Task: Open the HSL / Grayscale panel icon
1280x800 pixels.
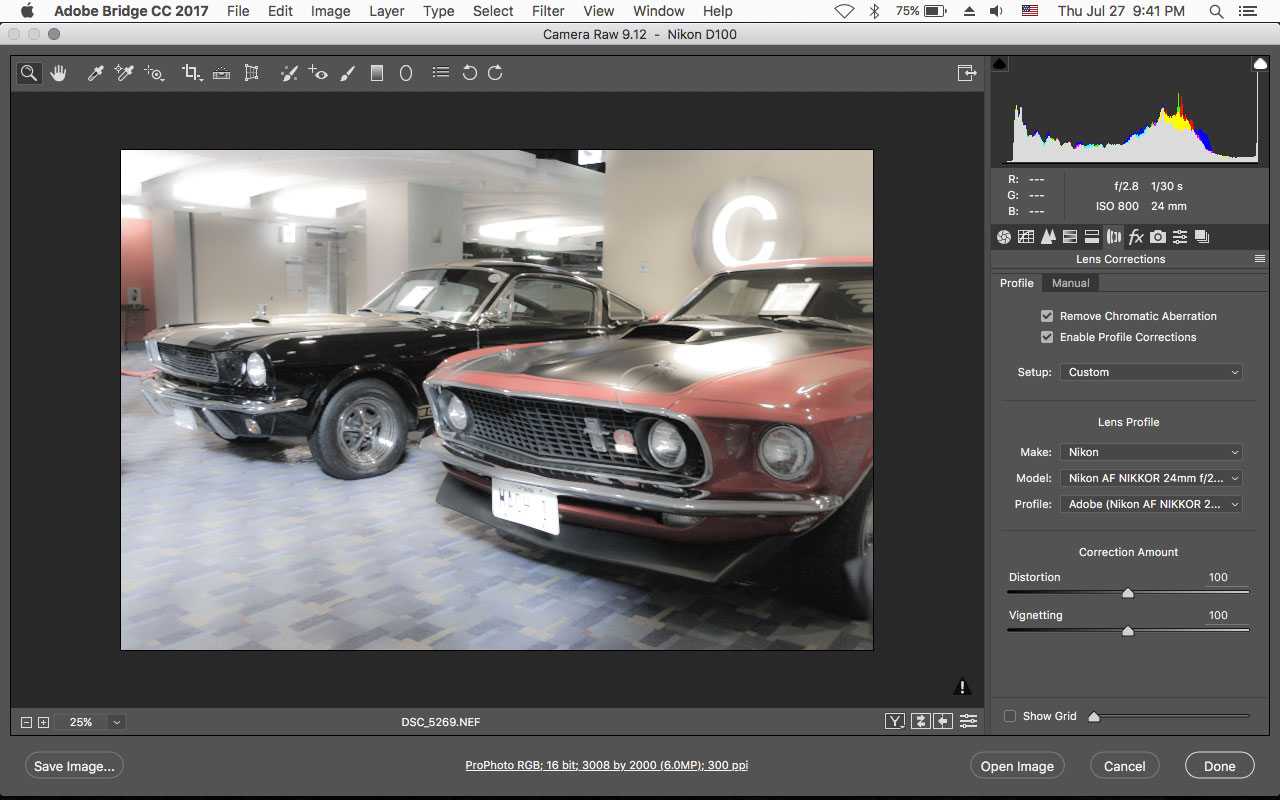Action: click(1069, 237)
